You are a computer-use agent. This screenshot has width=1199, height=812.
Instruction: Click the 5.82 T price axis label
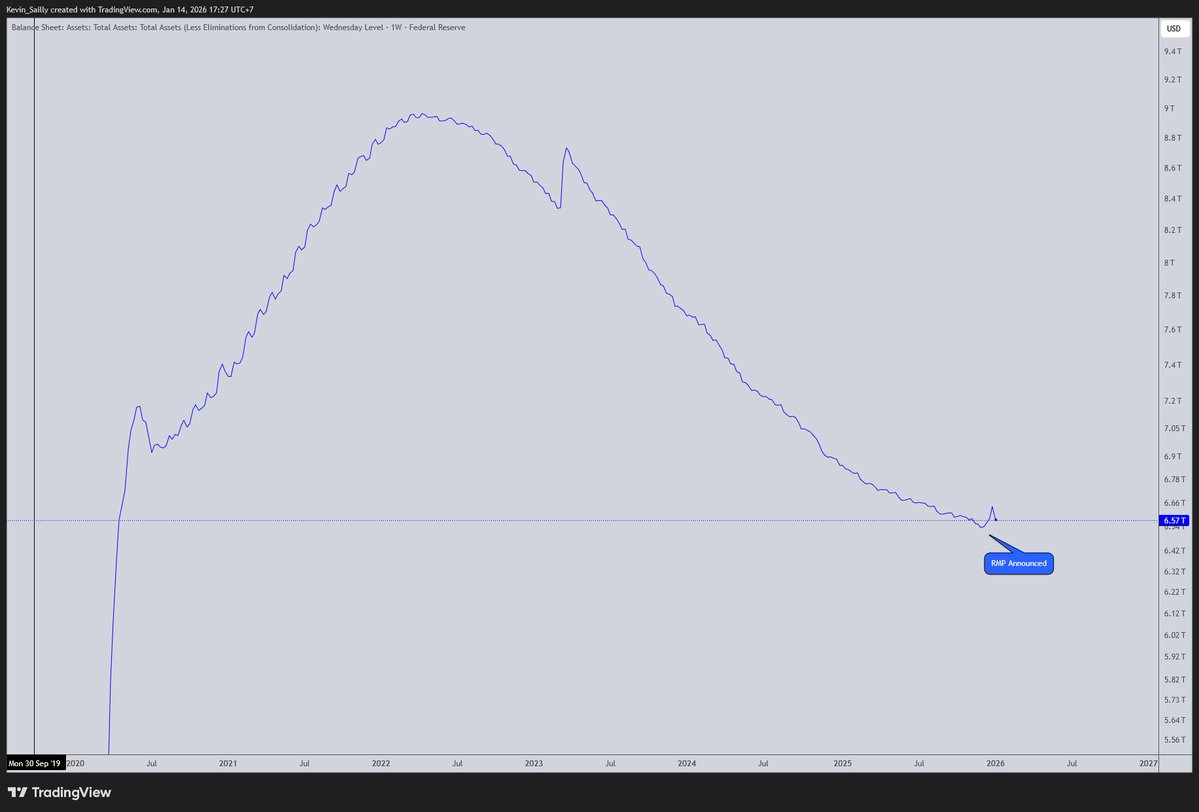1175,679
